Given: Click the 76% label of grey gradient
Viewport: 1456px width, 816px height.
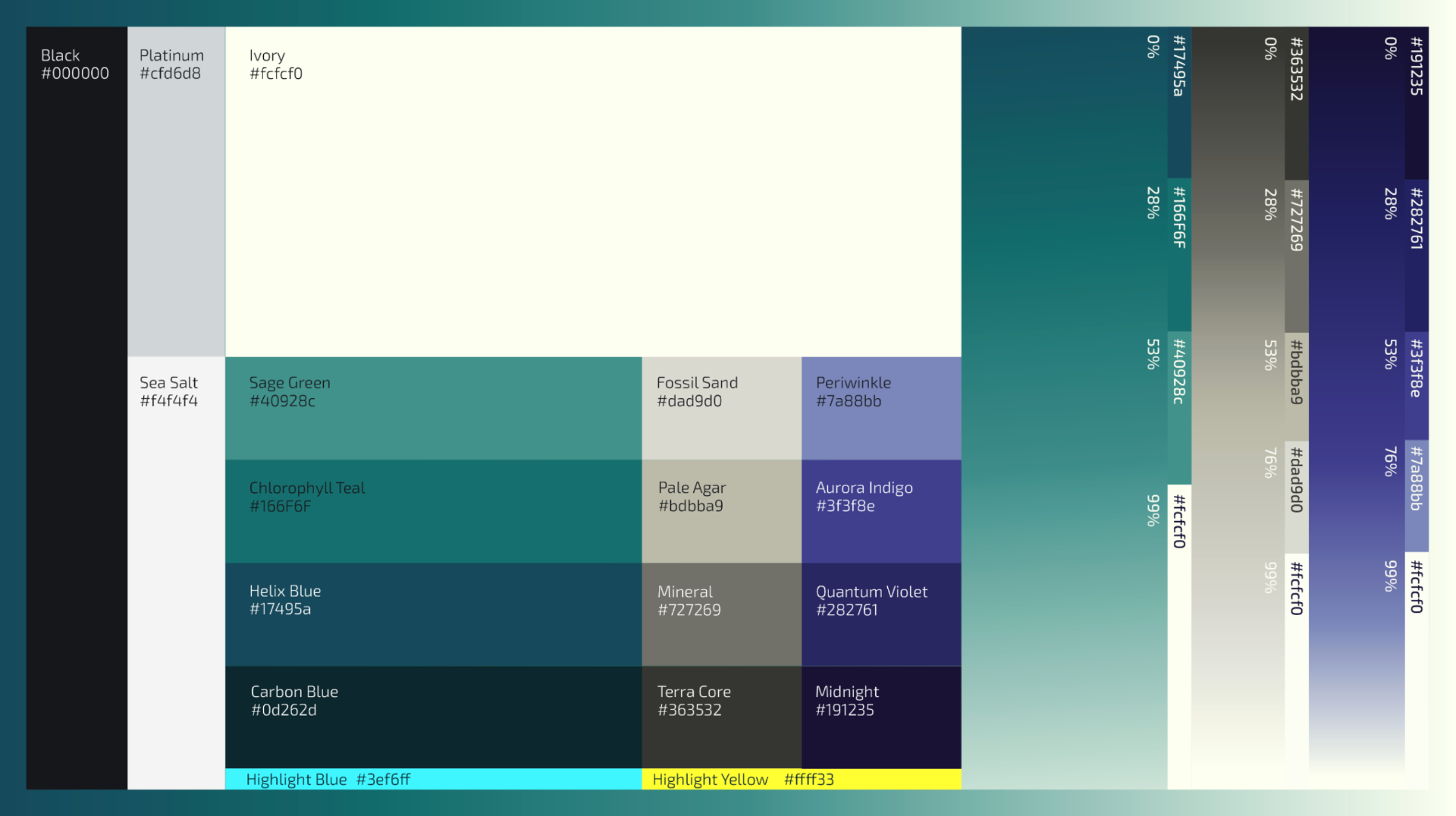Looking at the screenshot, I should click(1271, 463).
